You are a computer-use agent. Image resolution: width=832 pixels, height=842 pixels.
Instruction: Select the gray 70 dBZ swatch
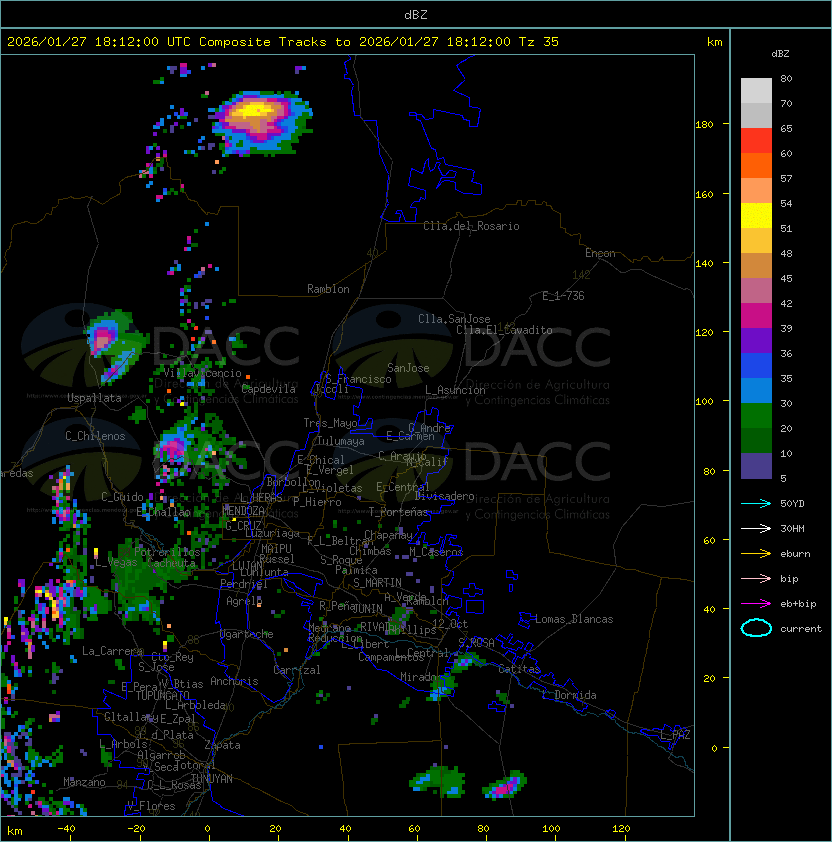coord(756,115)
